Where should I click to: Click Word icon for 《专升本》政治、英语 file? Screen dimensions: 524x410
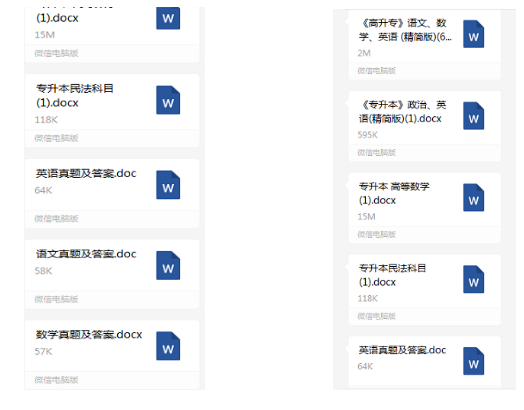tap(474, 116)
